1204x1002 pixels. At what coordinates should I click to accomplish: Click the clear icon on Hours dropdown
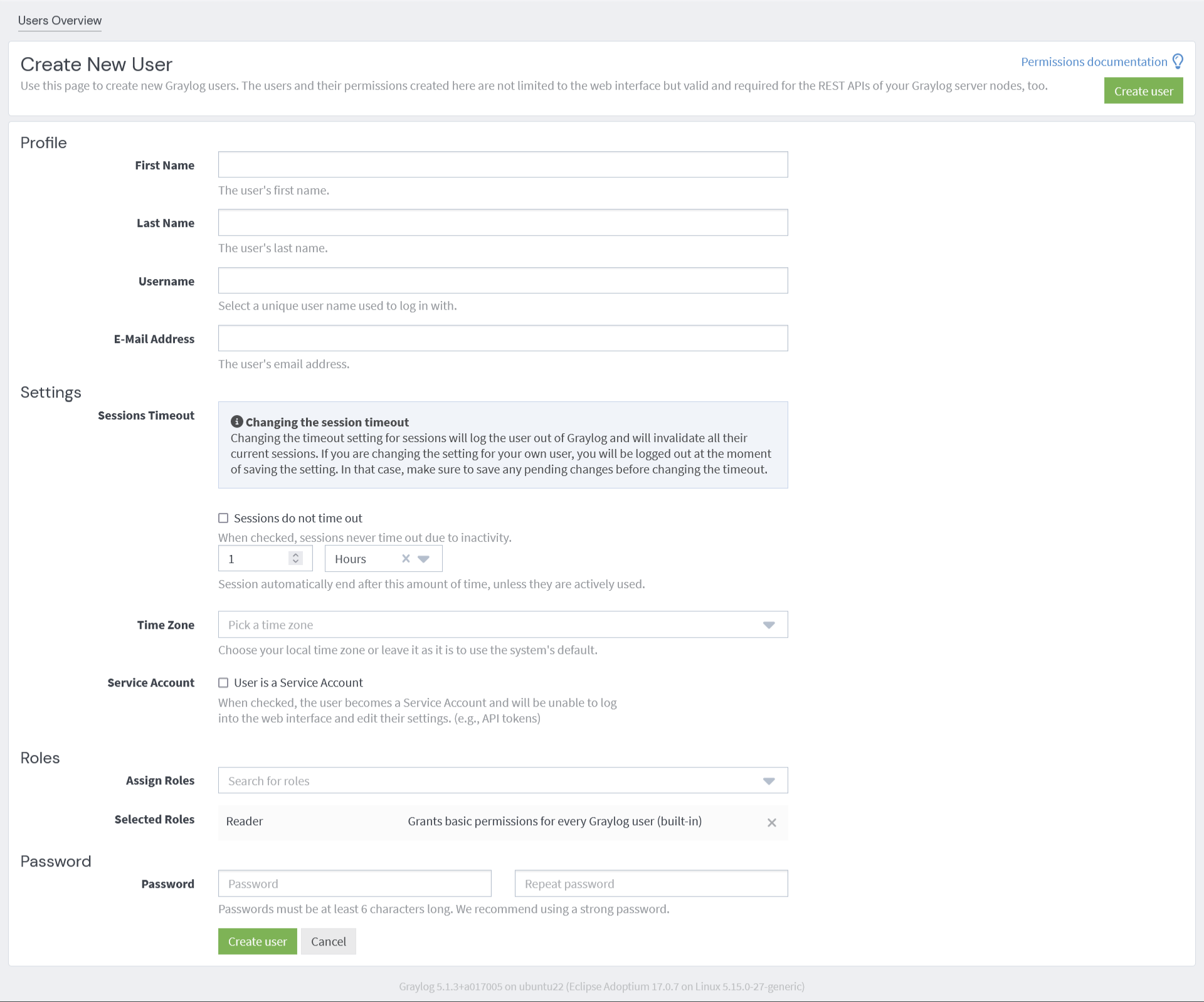tap(406, 559)
